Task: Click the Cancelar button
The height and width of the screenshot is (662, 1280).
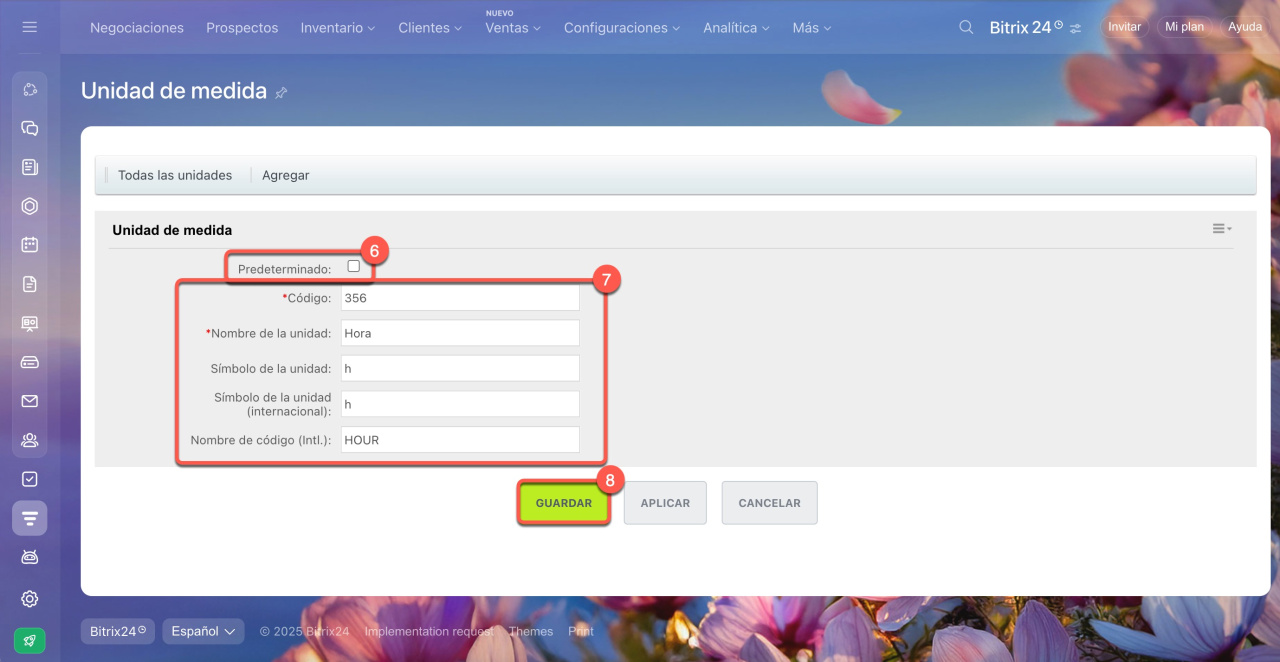Action: [769, 503]
